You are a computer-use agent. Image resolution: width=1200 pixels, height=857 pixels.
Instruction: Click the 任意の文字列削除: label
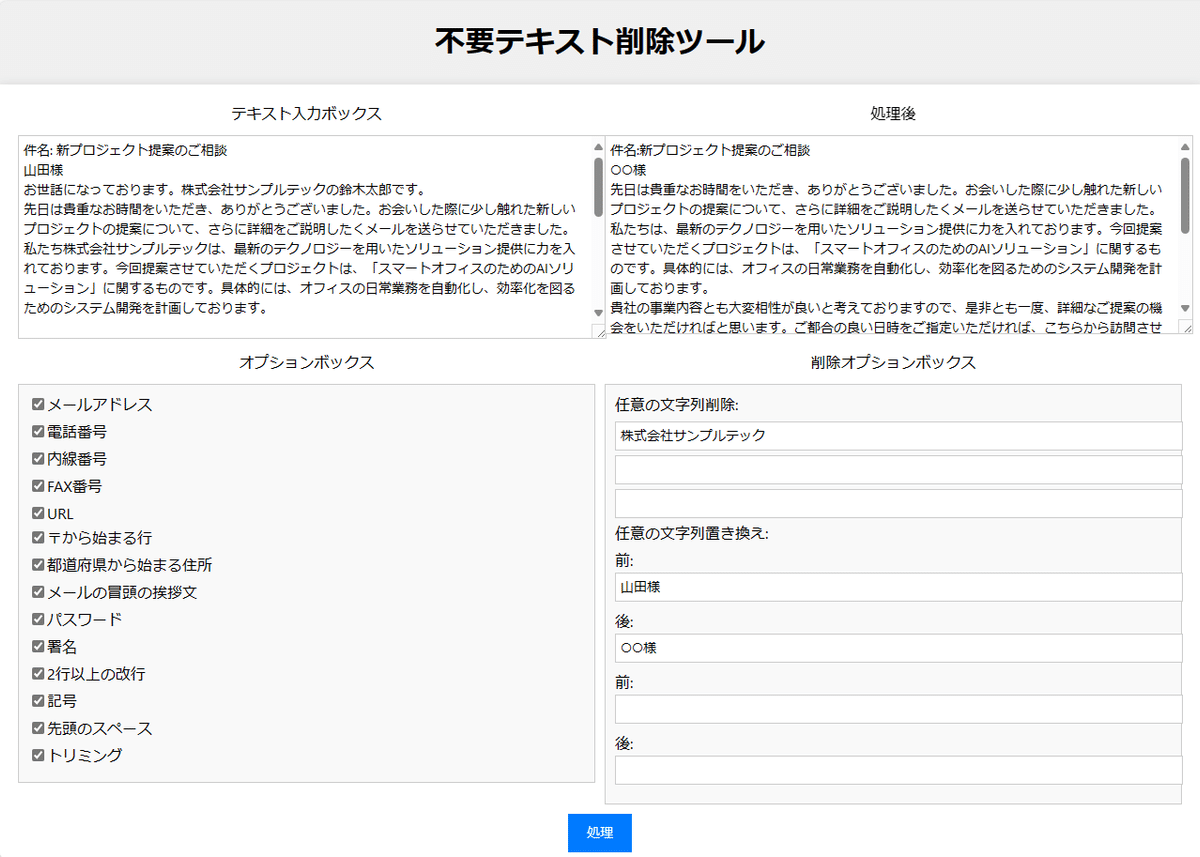click(677, 404)
